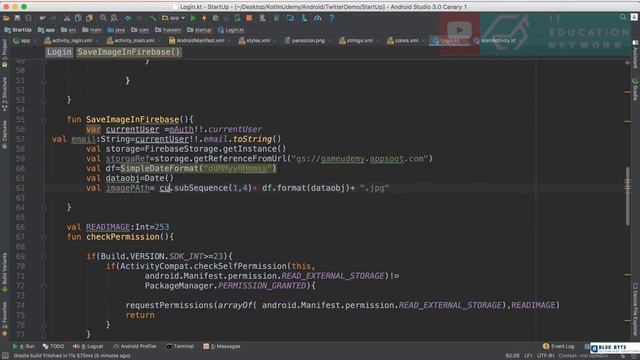Click the red Stop icon
Viewport: 640px width, 360px height.
[x=249, y=18]
